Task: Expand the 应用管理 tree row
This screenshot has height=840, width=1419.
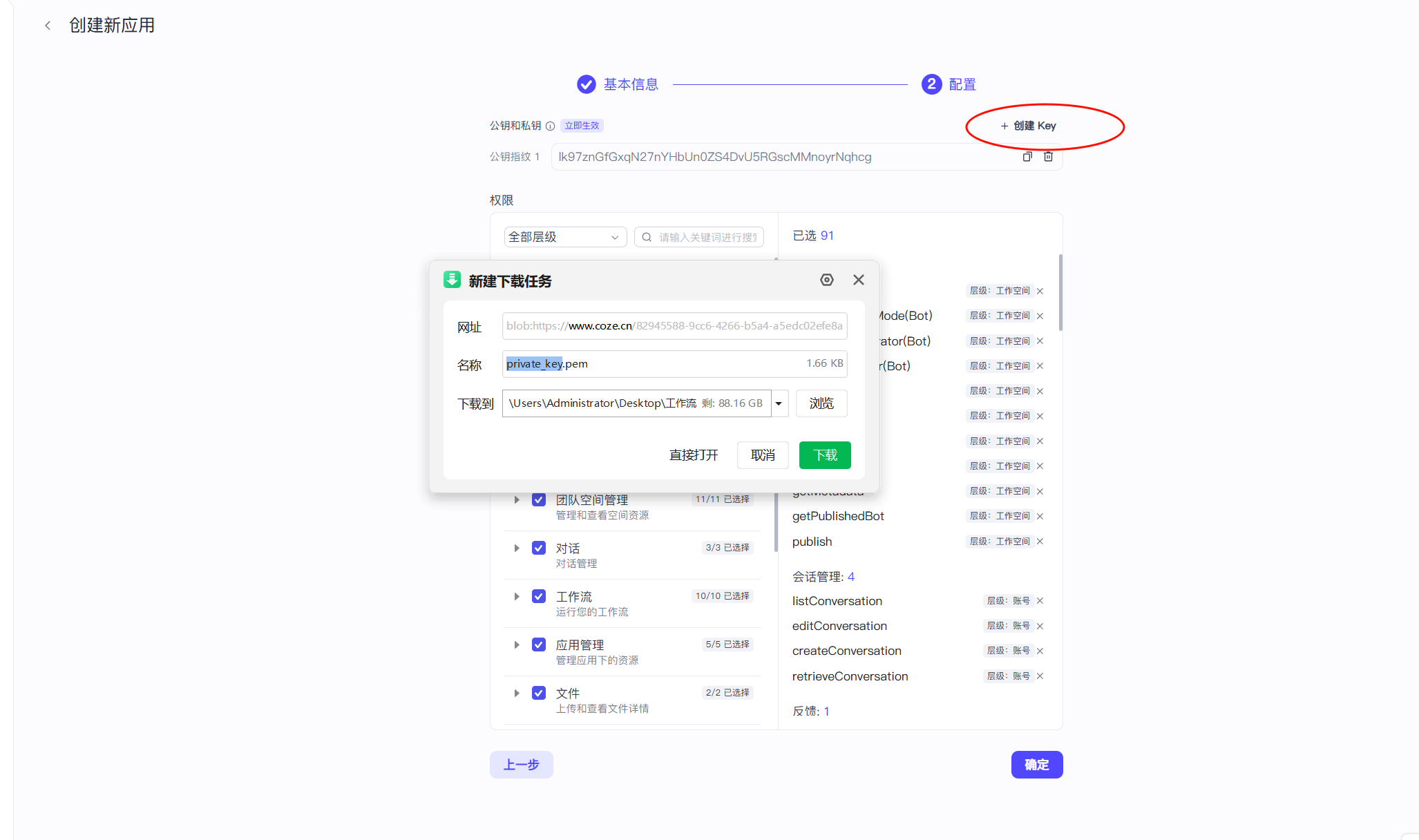Action: 516,645
